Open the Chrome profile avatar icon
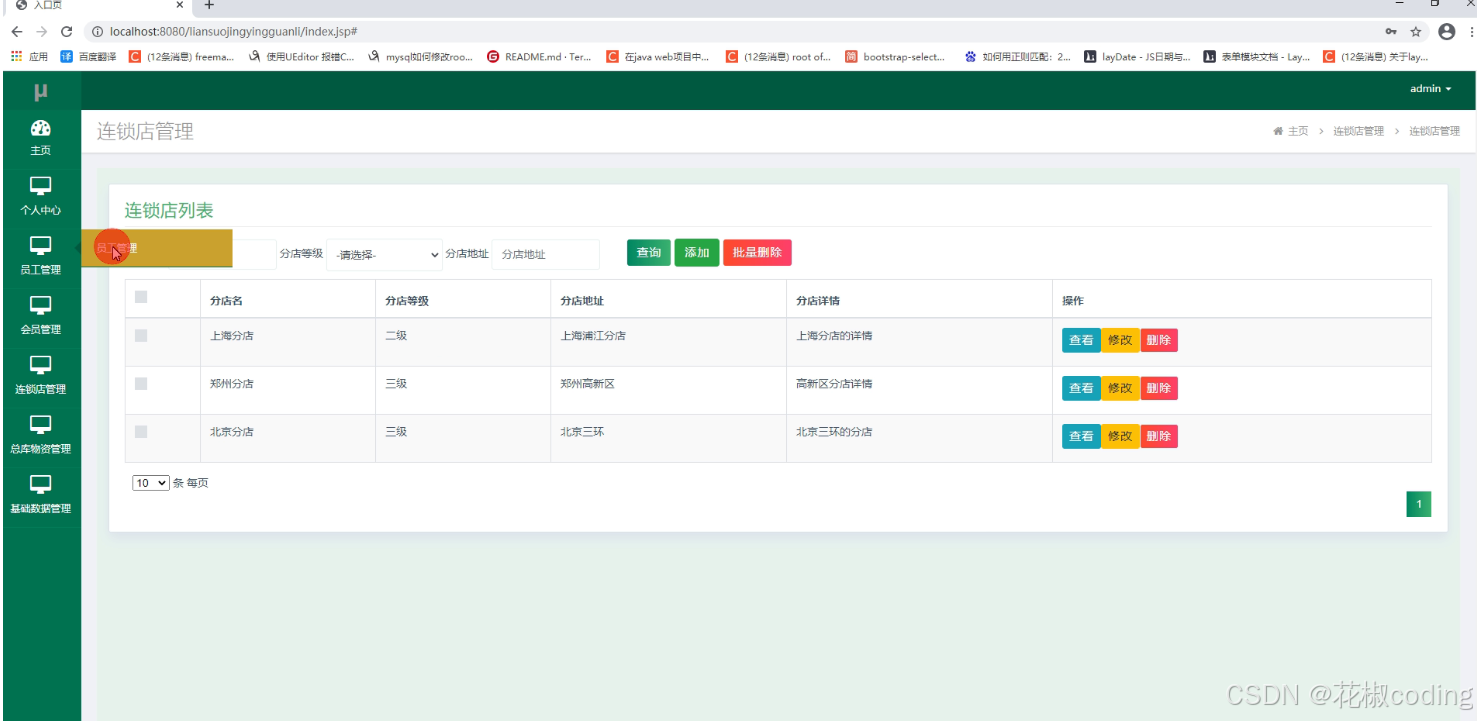 pos(1446,32)
